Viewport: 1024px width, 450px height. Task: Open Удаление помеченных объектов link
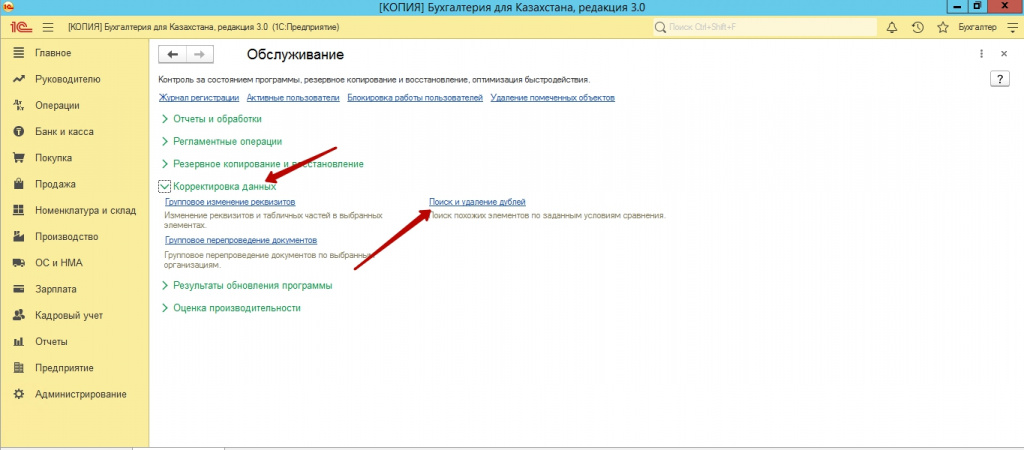tap(552, 98)
